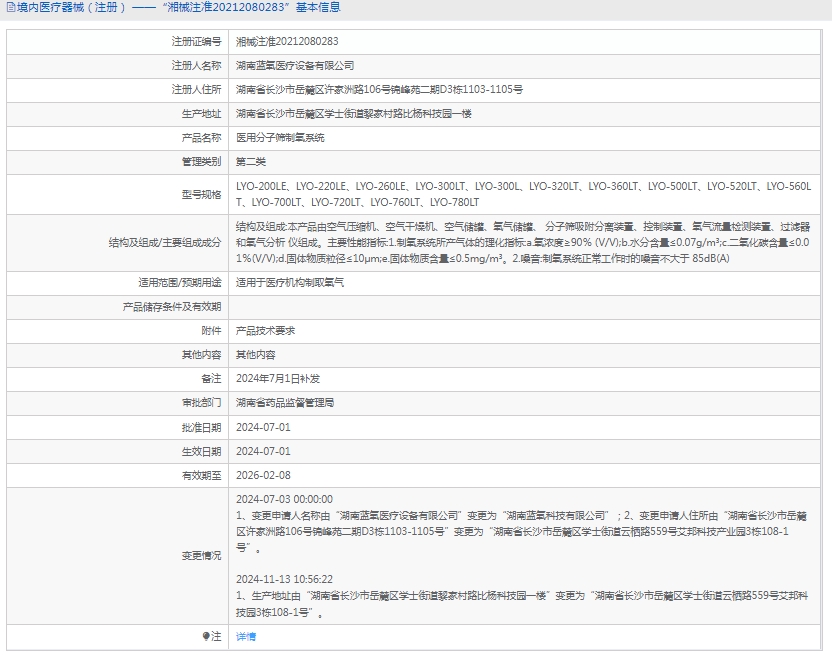Click the change record timestamp 2024-07-03 00:00:00
Image resolution: width=832 pixels, height=655 pixels.
click(x=284, y=499)
